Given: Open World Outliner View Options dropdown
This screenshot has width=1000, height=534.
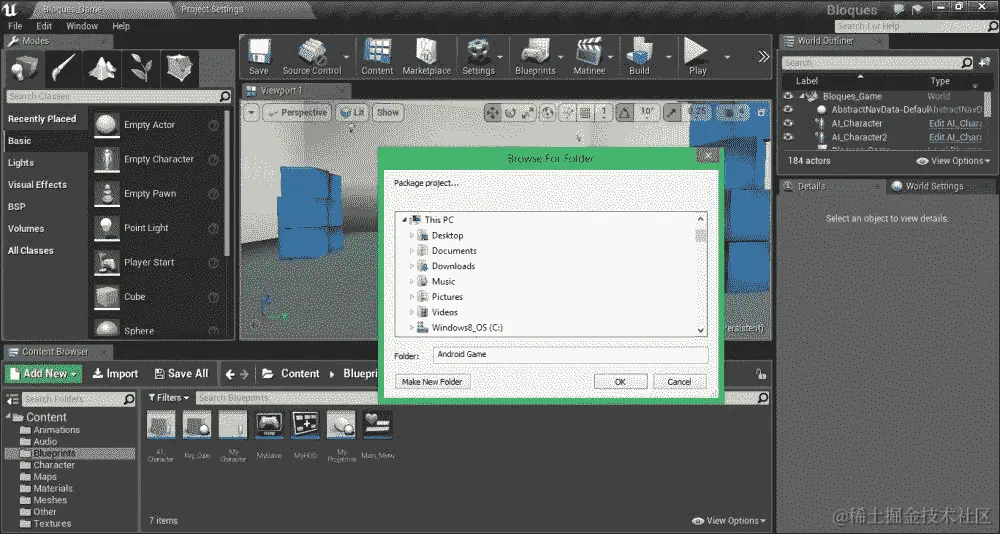Looking at the screenshot, I should tap(953, 161).
